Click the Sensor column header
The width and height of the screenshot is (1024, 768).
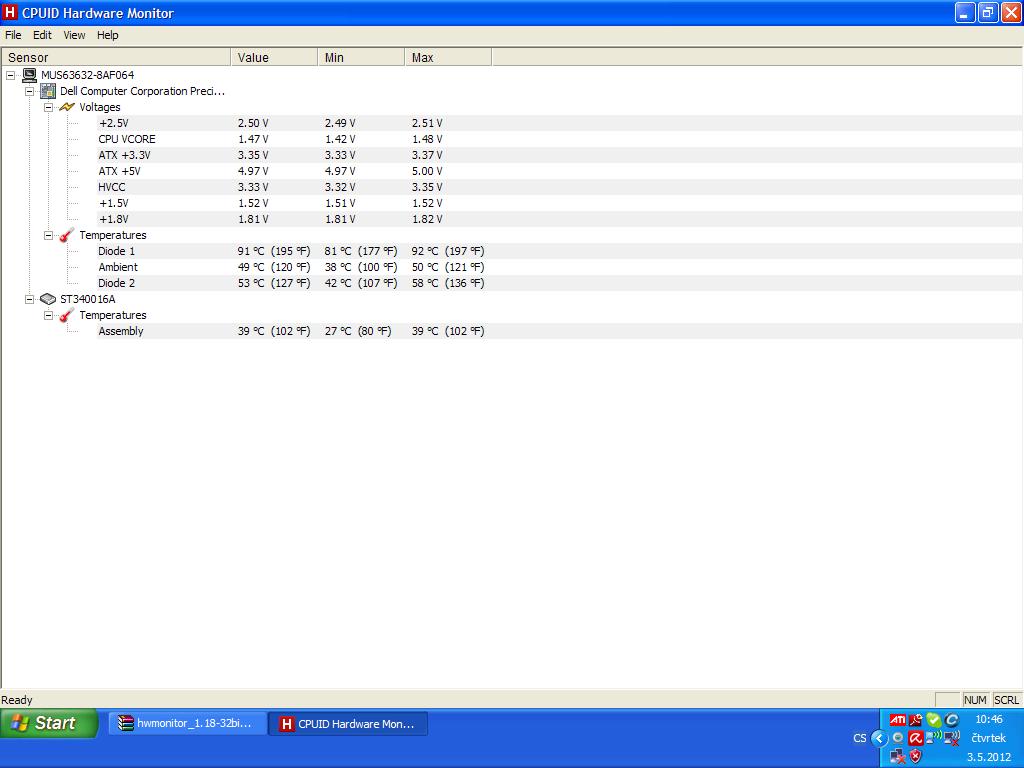pyautogui.click(x=116, y=57)
